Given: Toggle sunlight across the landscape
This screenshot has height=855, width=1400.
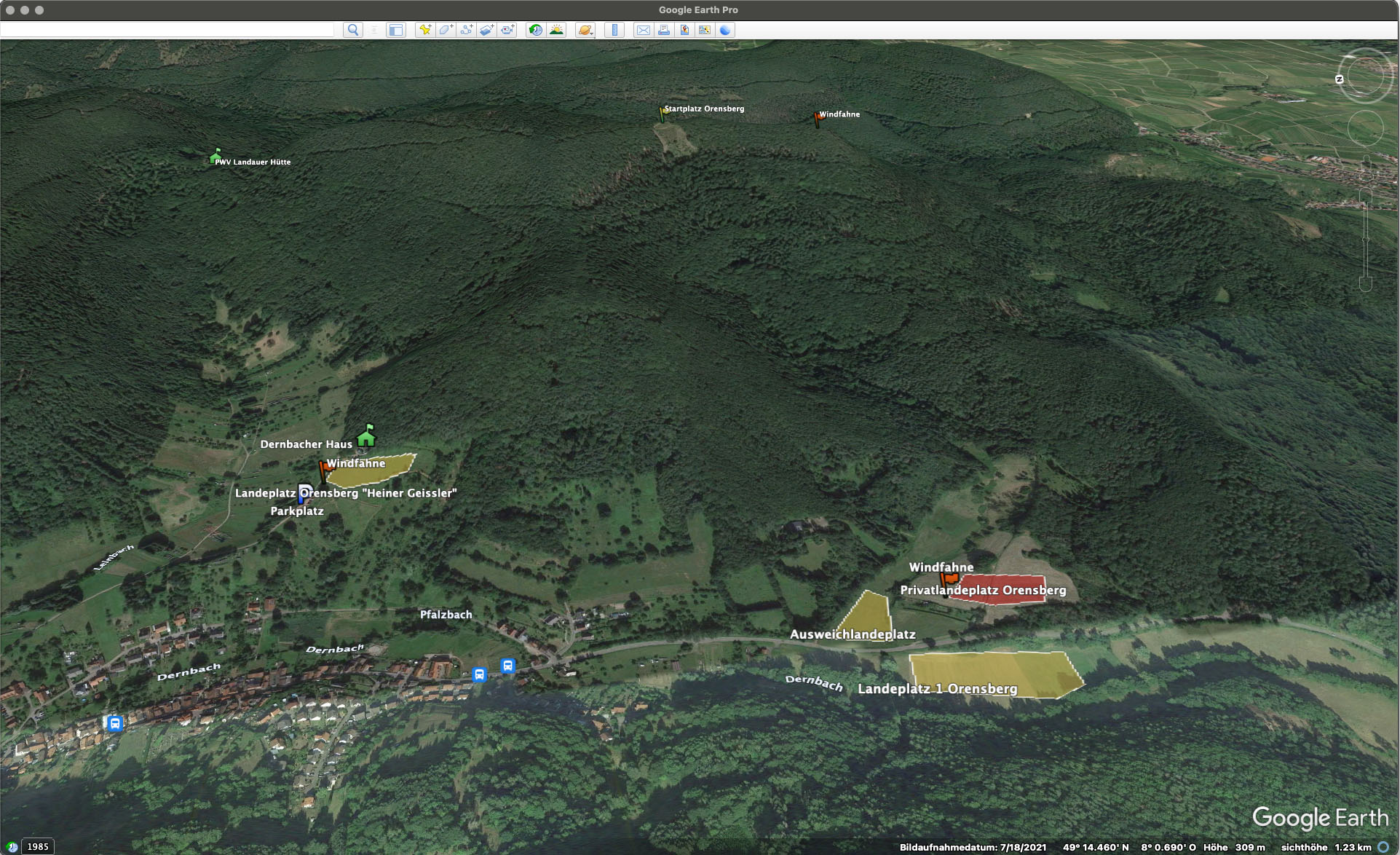Looking at the screenshot, I should [556, 30].
